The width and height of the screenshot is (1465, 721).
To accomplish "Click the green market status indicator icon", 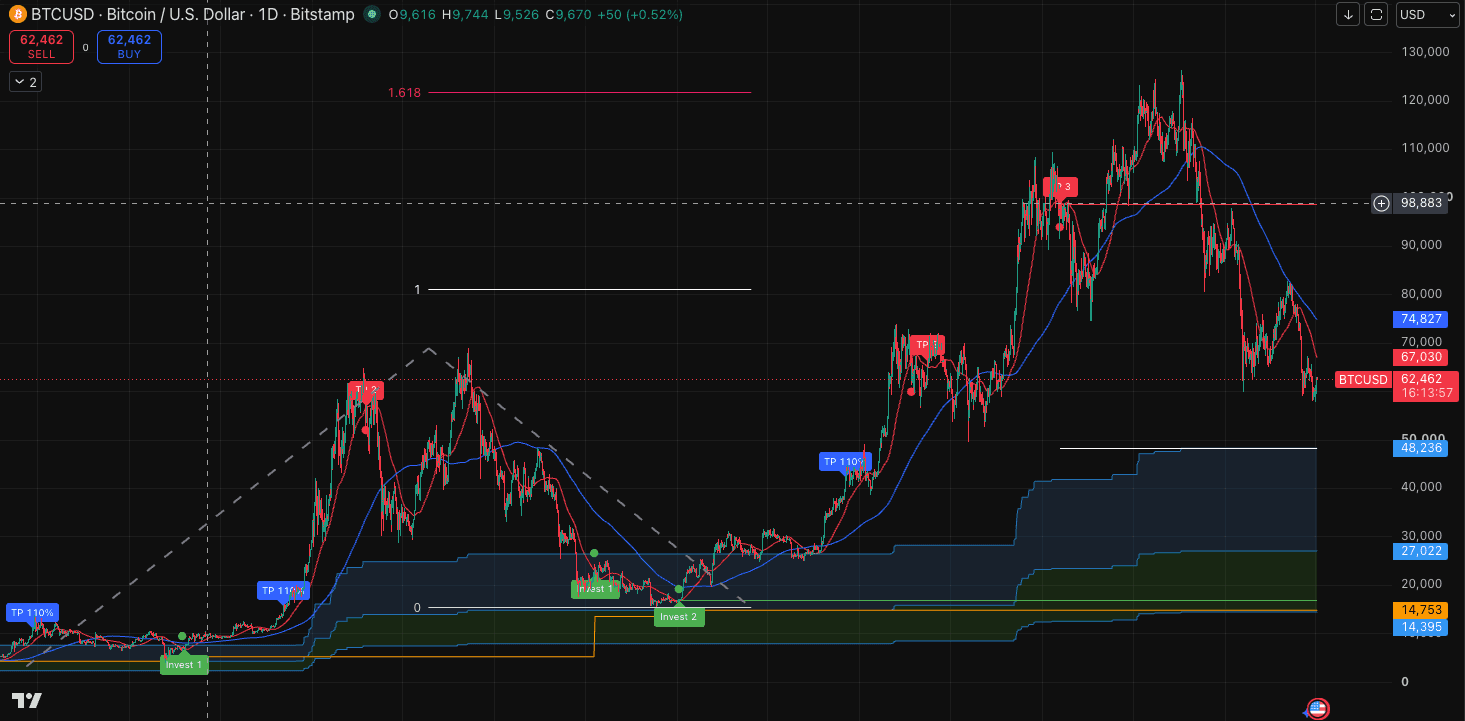I will 372,15.
